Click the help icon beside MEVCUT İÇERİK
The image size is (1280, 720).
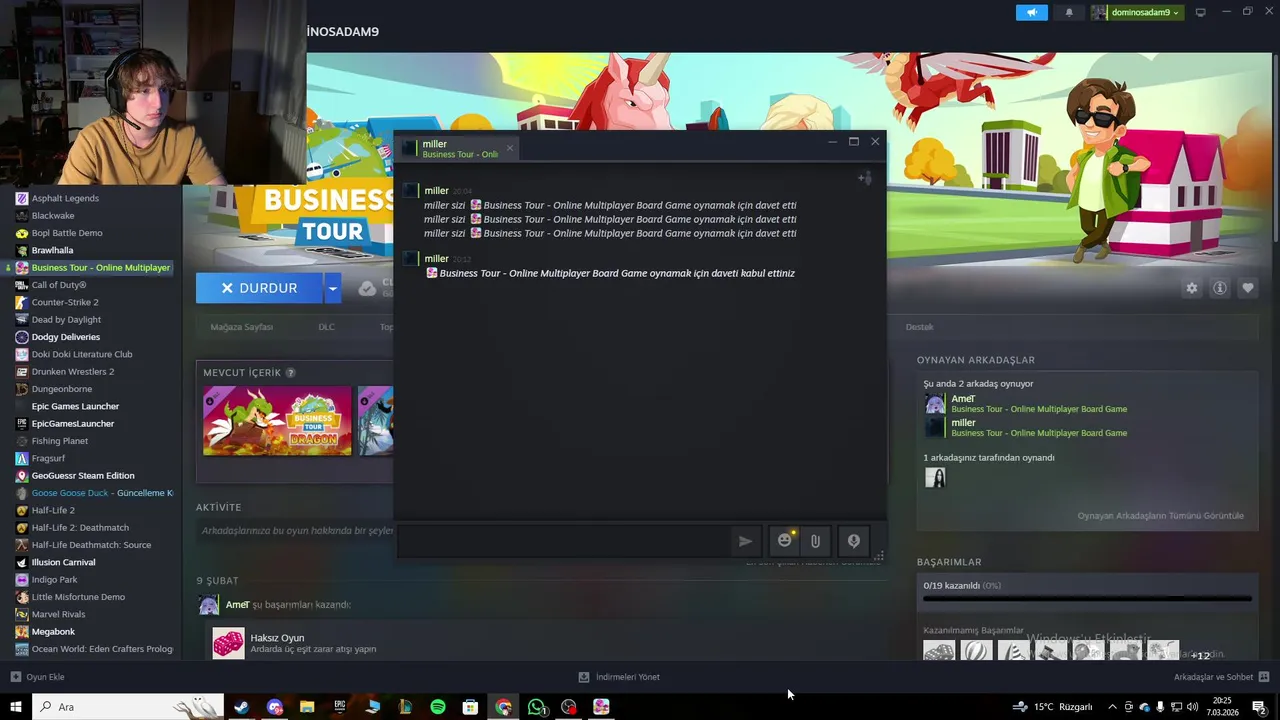(x=290, y=373)
